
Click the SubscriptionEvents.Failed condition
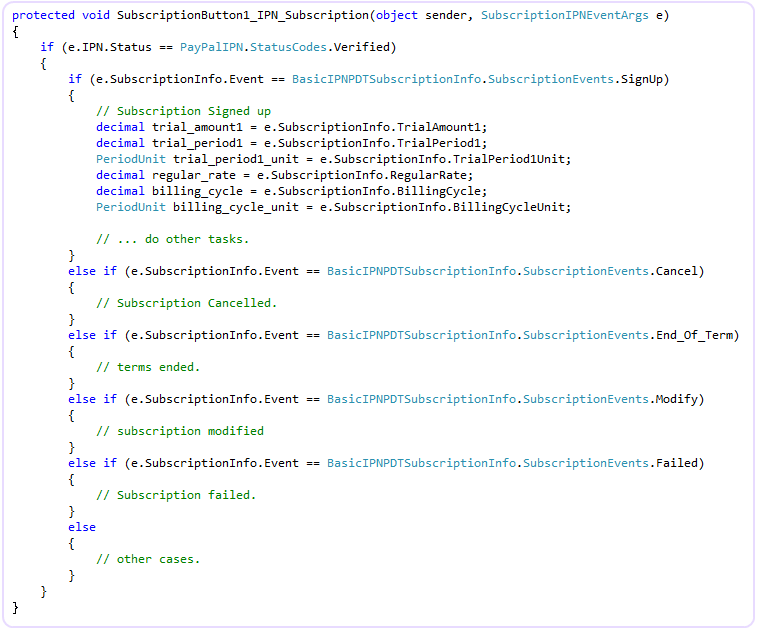613,463
